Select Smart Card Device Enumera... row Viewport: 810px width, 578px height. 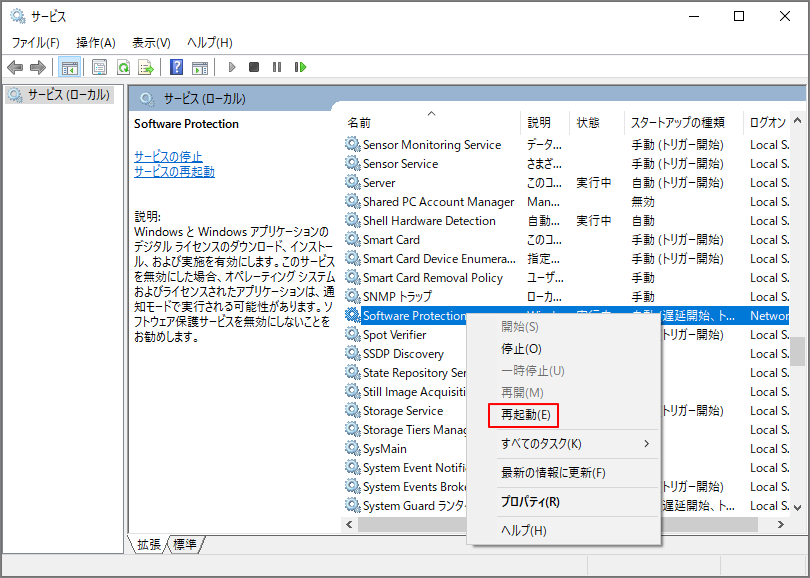coord(566,259)
